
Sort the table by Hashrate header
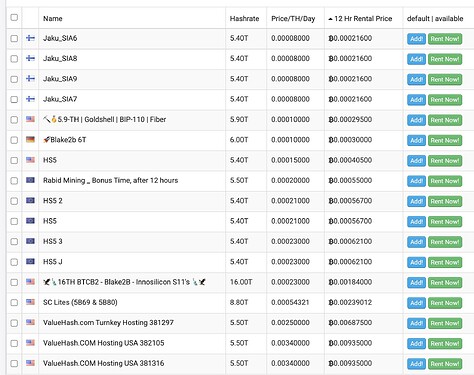[244, 19]
